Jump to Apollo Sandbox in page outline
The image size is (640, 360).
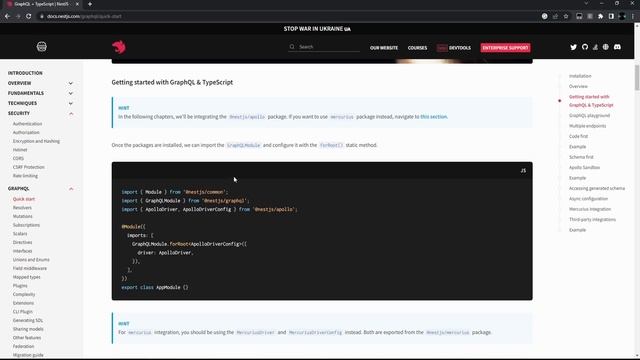(584, 168)
